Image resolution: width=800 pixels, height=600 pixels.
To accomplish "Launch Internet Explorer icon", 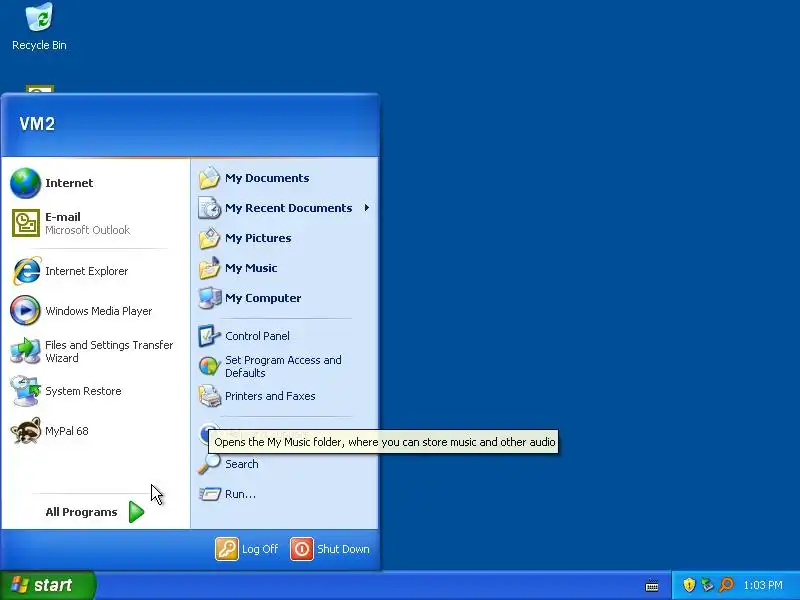I will [x=26, y=271].
